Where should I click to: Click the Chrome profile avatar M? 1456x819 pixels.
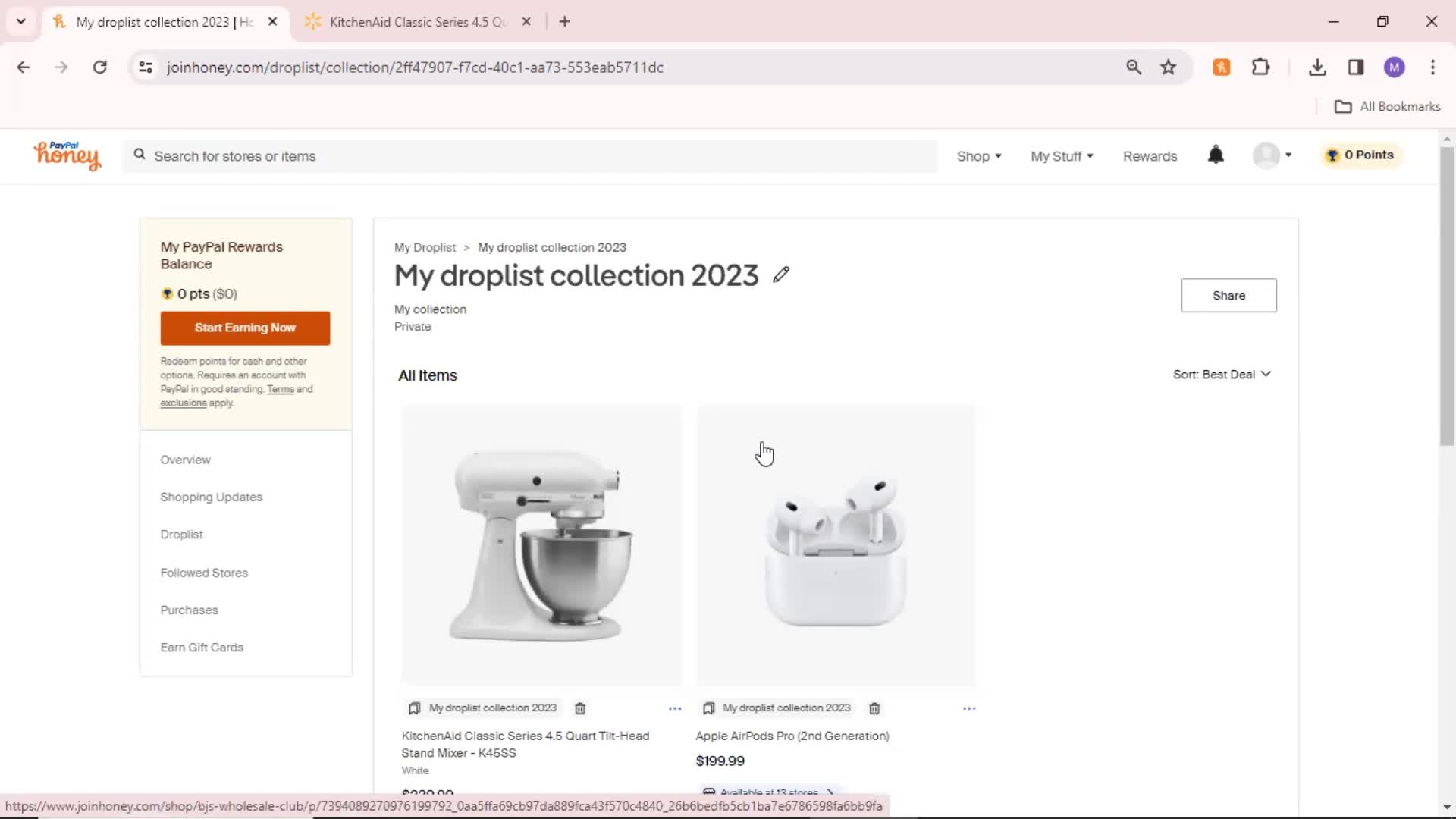1394,67
